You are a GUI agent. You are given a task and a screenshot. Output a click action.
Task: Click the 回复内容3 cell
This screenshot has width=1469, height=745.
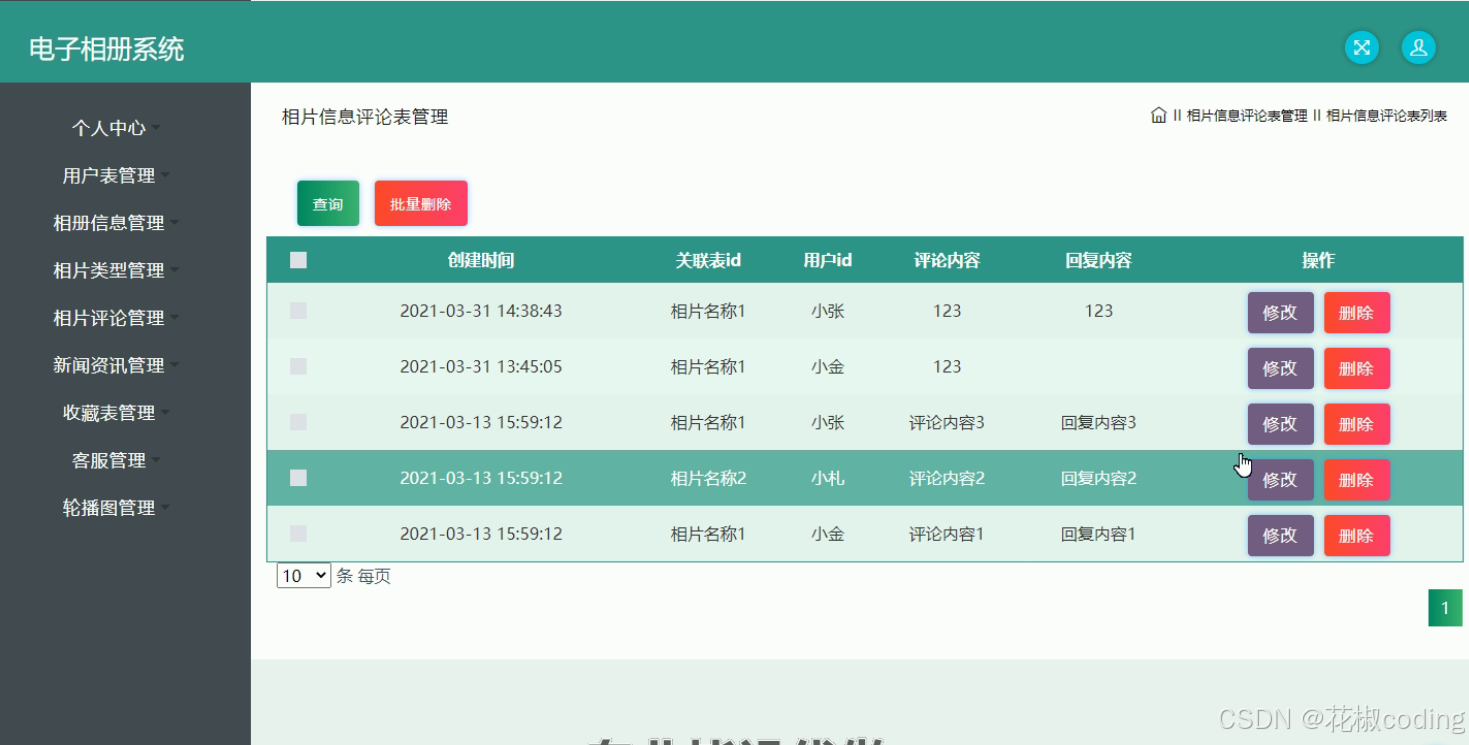1099,422
